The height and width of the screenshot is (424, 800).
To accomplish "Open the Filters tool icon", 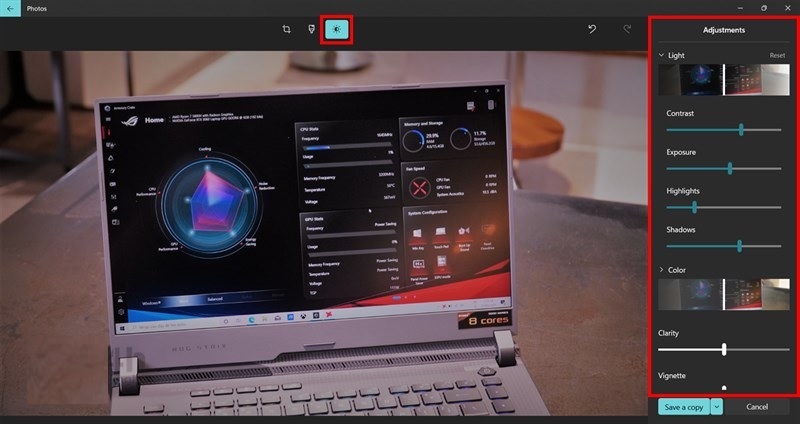I will [311, 30].
